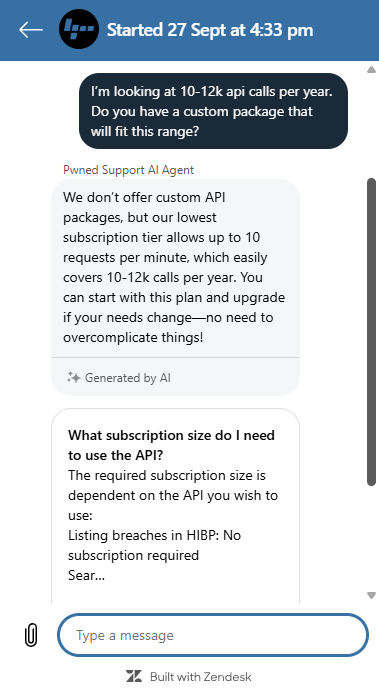
Task: Click the Zendesk logo icon
Action: [x=134, y=677]
